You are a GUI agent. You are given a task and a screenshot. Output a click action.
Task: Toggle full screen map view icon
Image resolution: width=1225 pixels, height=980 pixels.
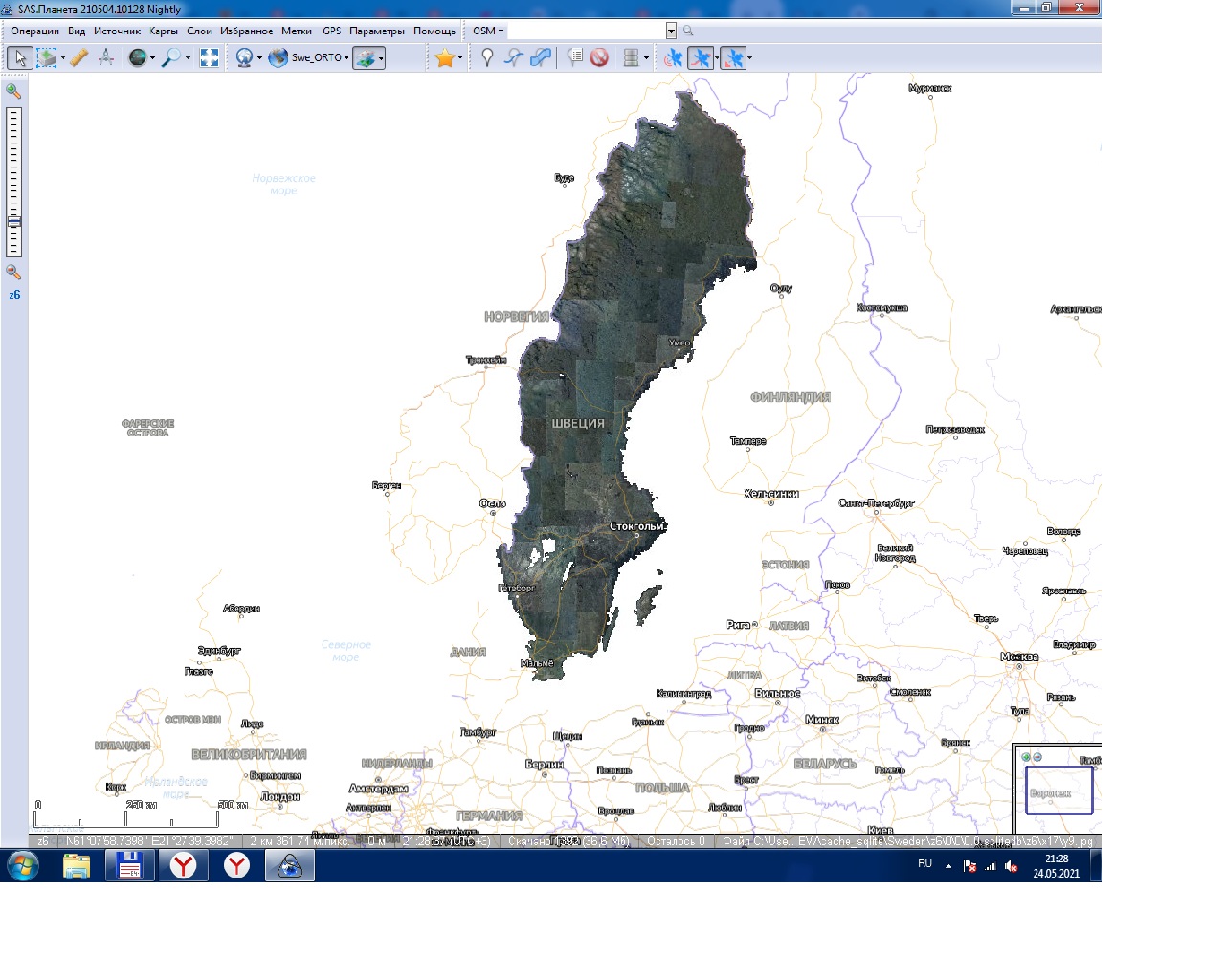210,58
